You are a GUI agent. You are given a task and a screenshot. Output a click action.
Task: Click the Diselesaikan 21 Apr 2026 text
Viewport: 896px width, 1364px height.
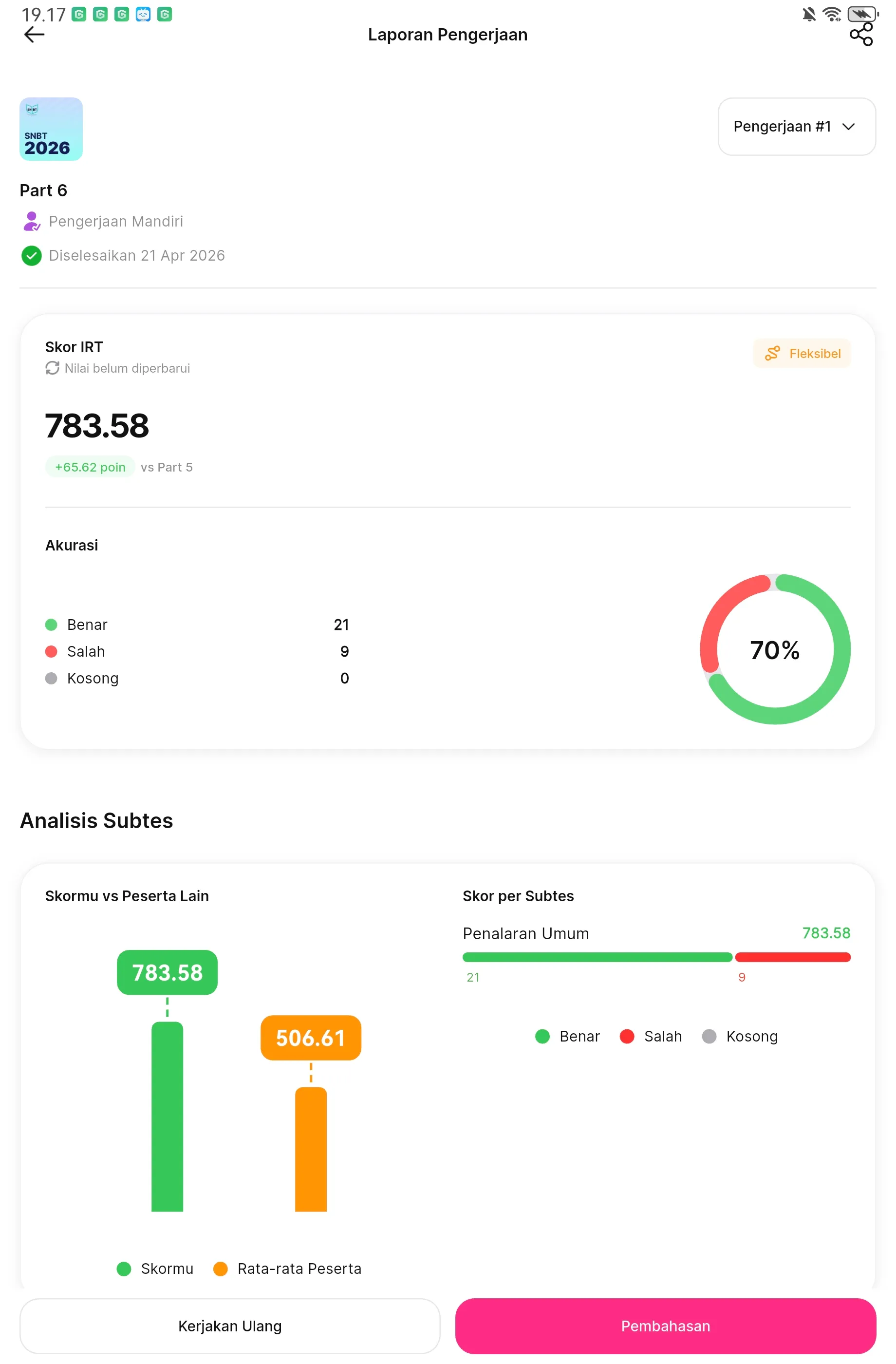[x=137, y=256]
